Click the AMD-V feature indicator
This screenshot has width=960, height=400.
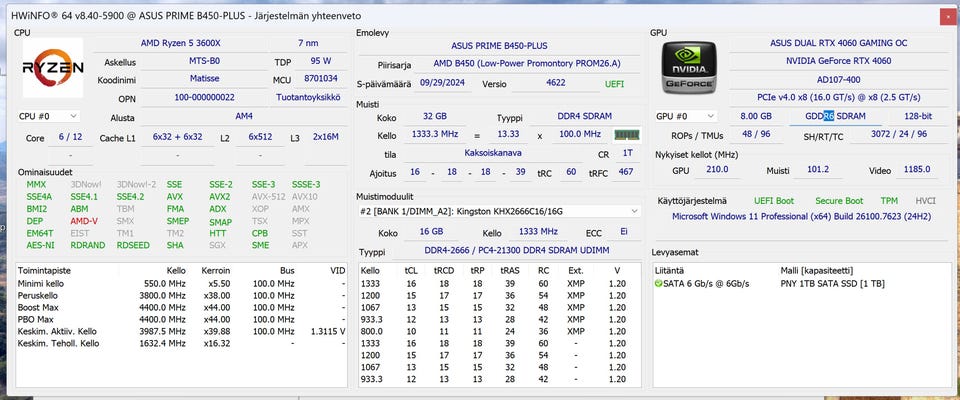point(84,221)
